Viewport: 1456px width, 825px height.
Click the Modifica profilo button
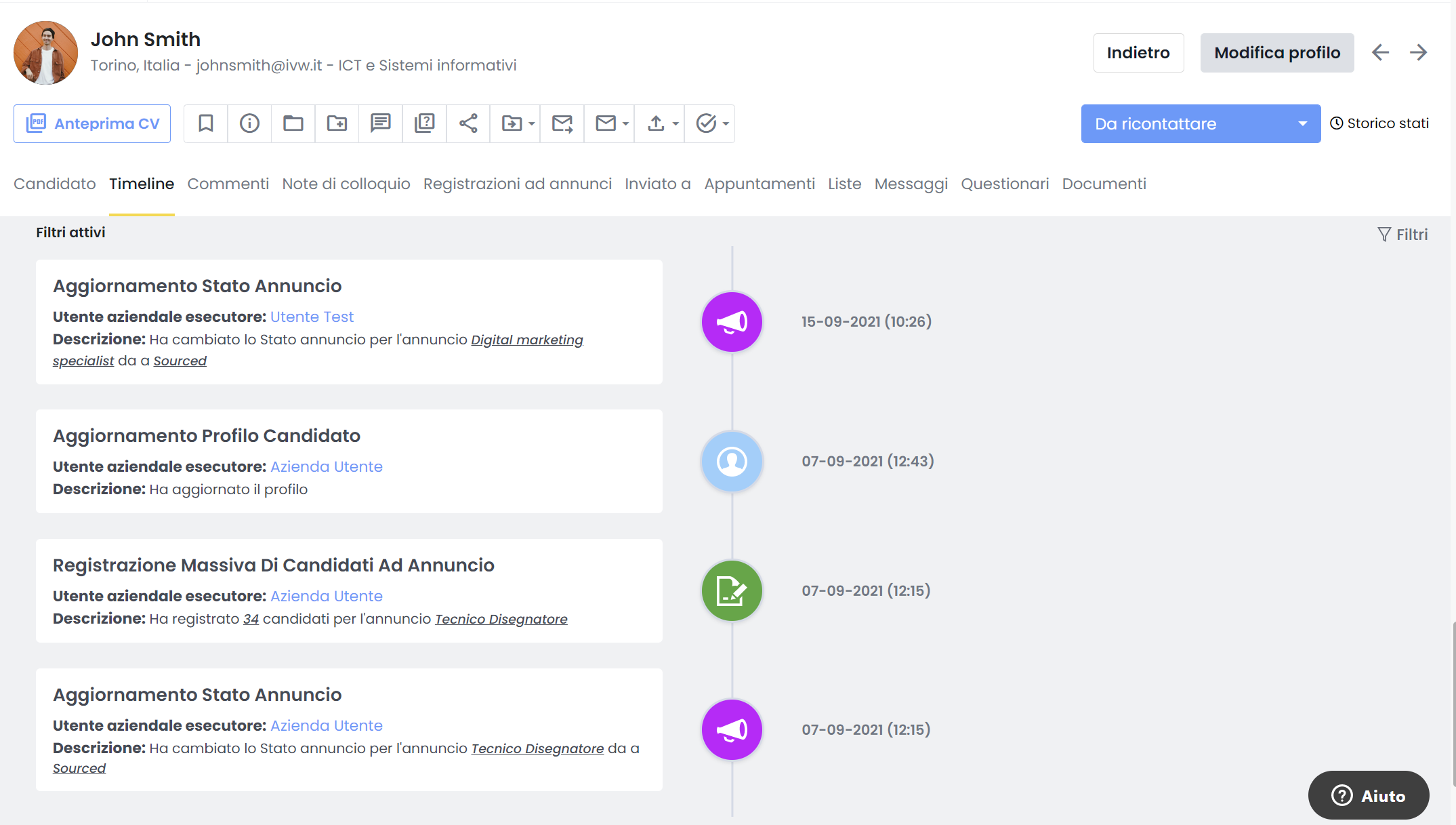1276,53
